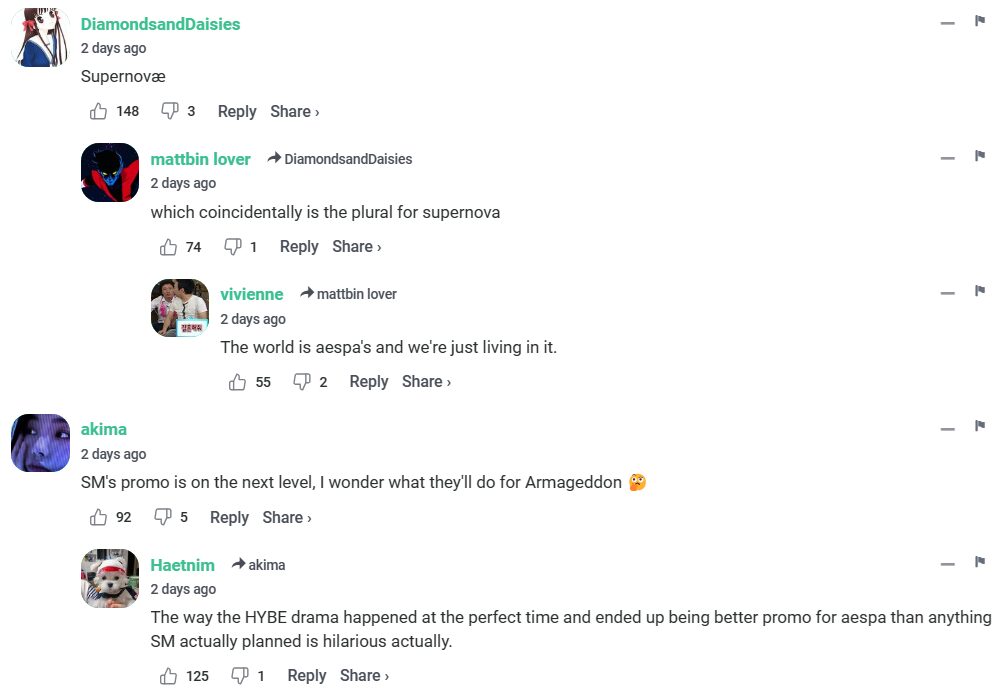
Task: Minimize akima's comment thread
Action: 947,428
